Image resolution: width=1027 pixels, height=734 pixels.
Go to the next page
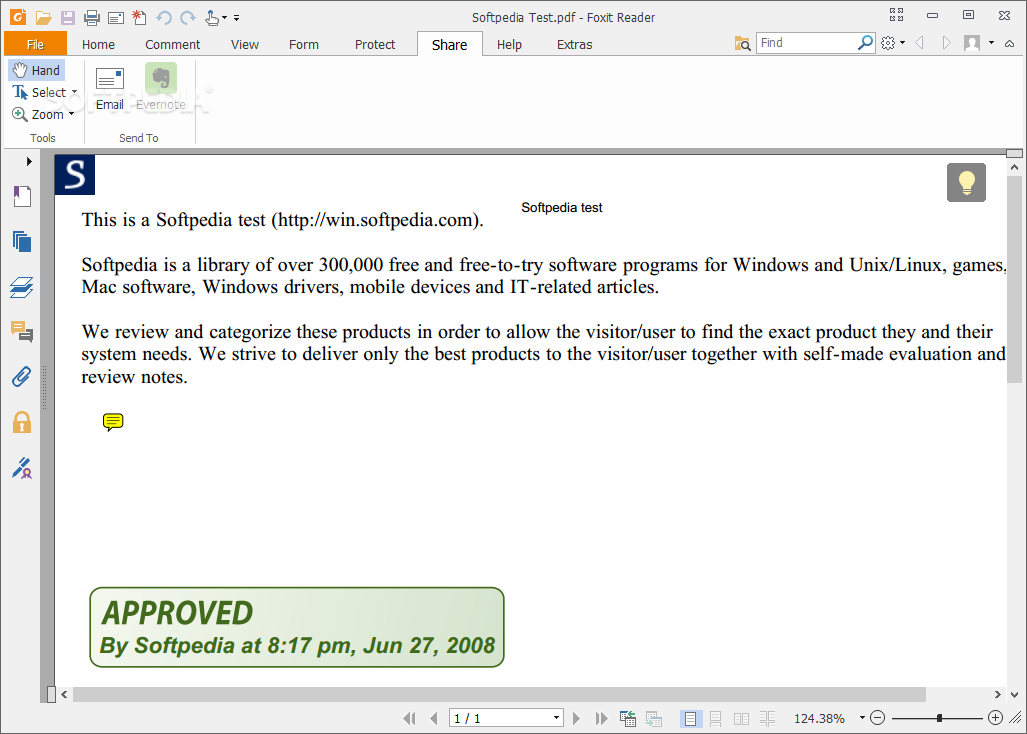click(576, 718)
